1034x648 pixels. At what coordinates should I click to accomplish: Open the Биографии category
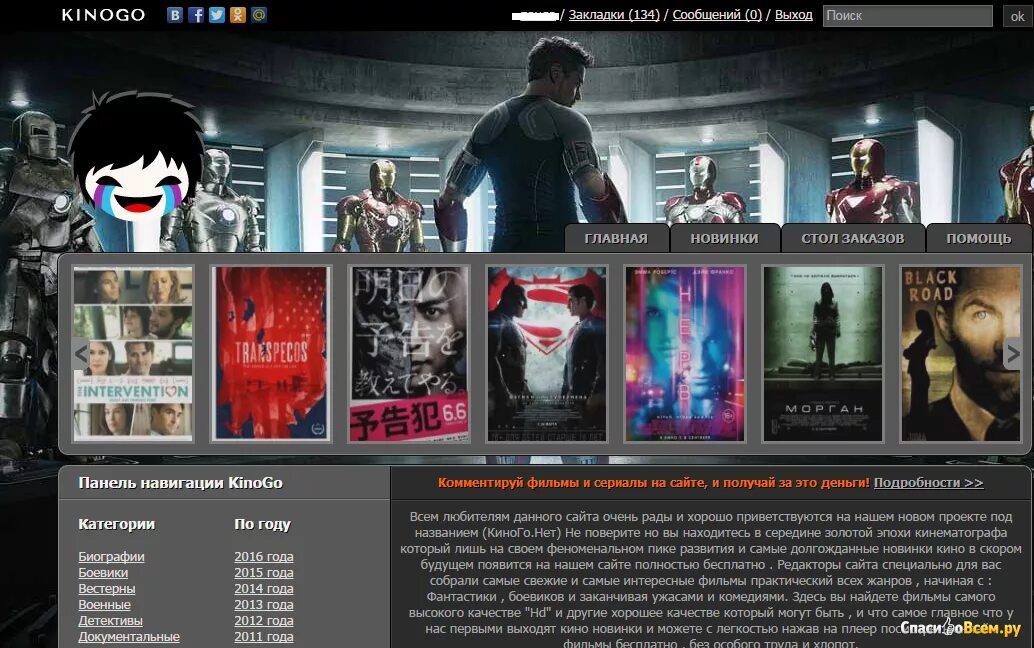[x=111, y=556]
